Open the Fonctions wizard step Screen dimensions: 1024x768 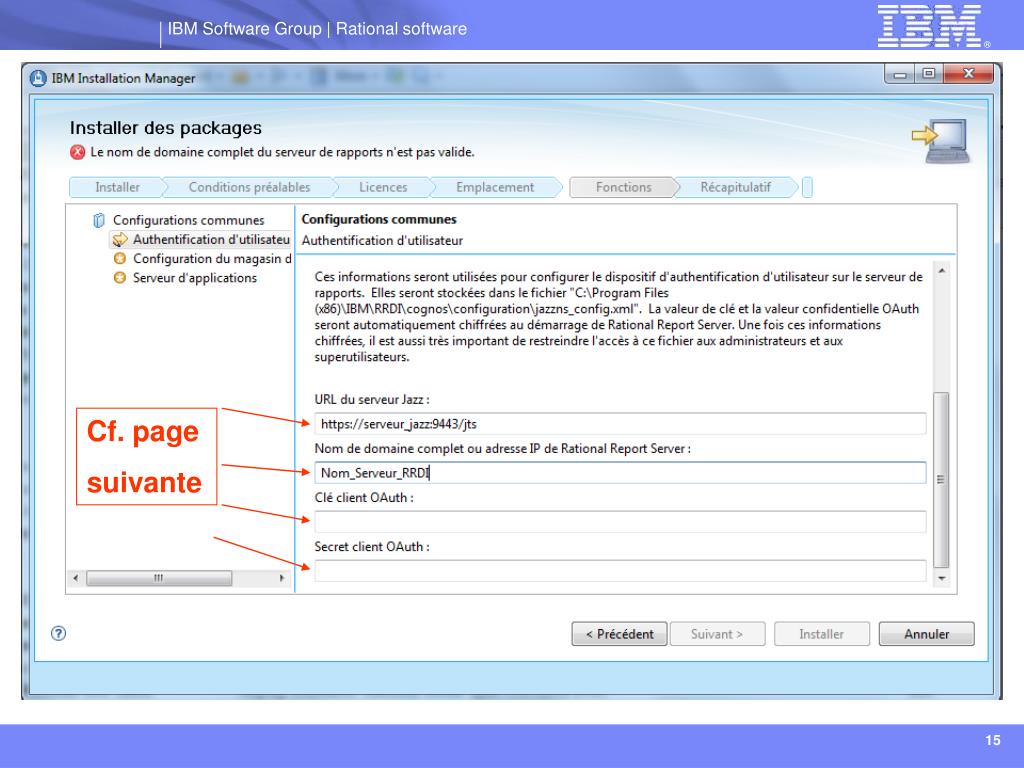623,187
